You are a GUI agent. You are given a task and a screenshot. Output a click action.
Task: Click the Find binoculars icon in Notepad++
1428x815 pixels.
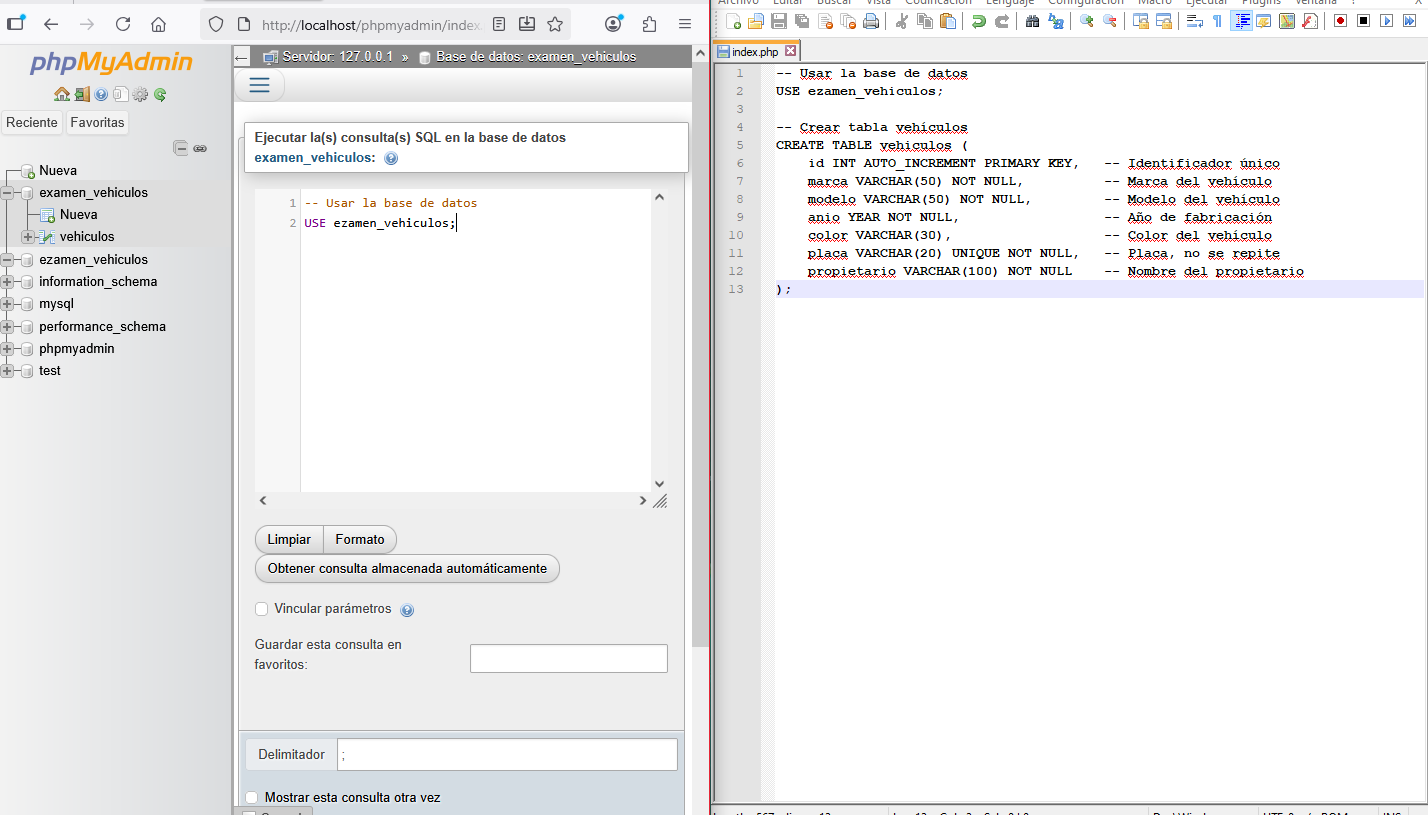pyautogui.click(x=1032, y=21)
